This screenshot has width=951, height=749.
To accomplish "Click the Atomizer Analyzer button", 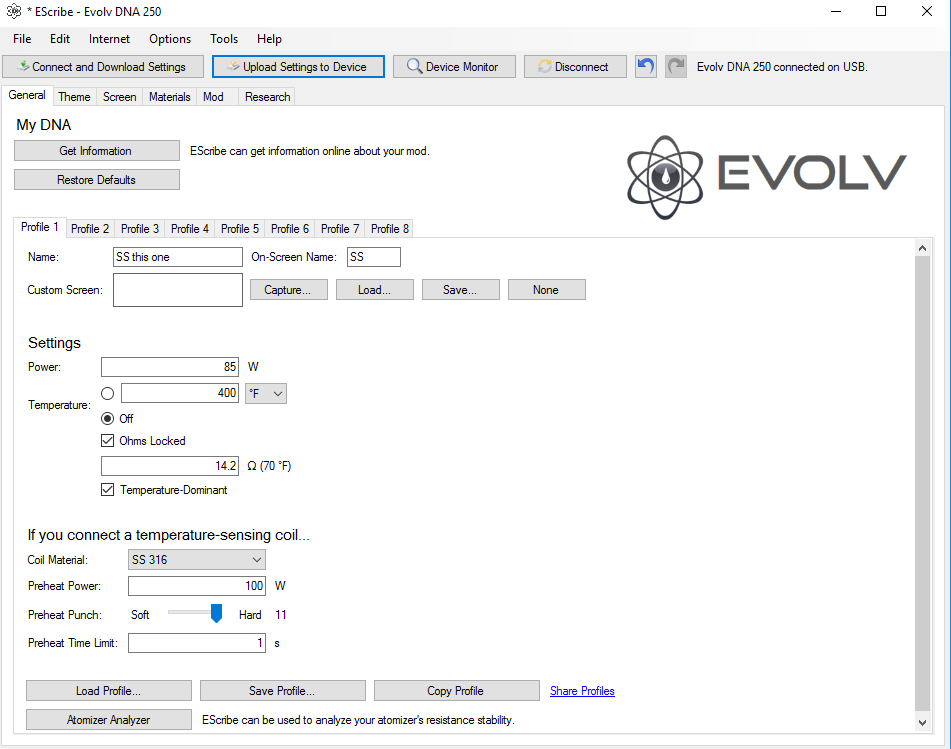I will coord(109,720).
